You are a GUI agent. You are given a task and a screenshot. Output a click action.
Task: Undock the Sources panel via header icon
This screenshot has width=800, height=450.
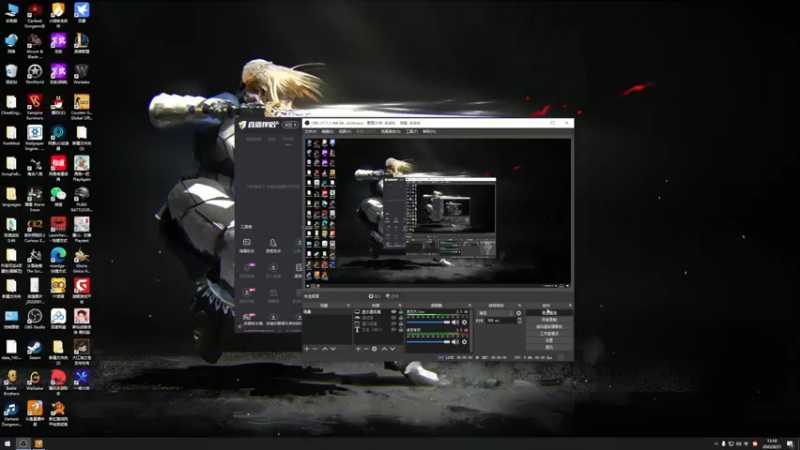point(400,305)
